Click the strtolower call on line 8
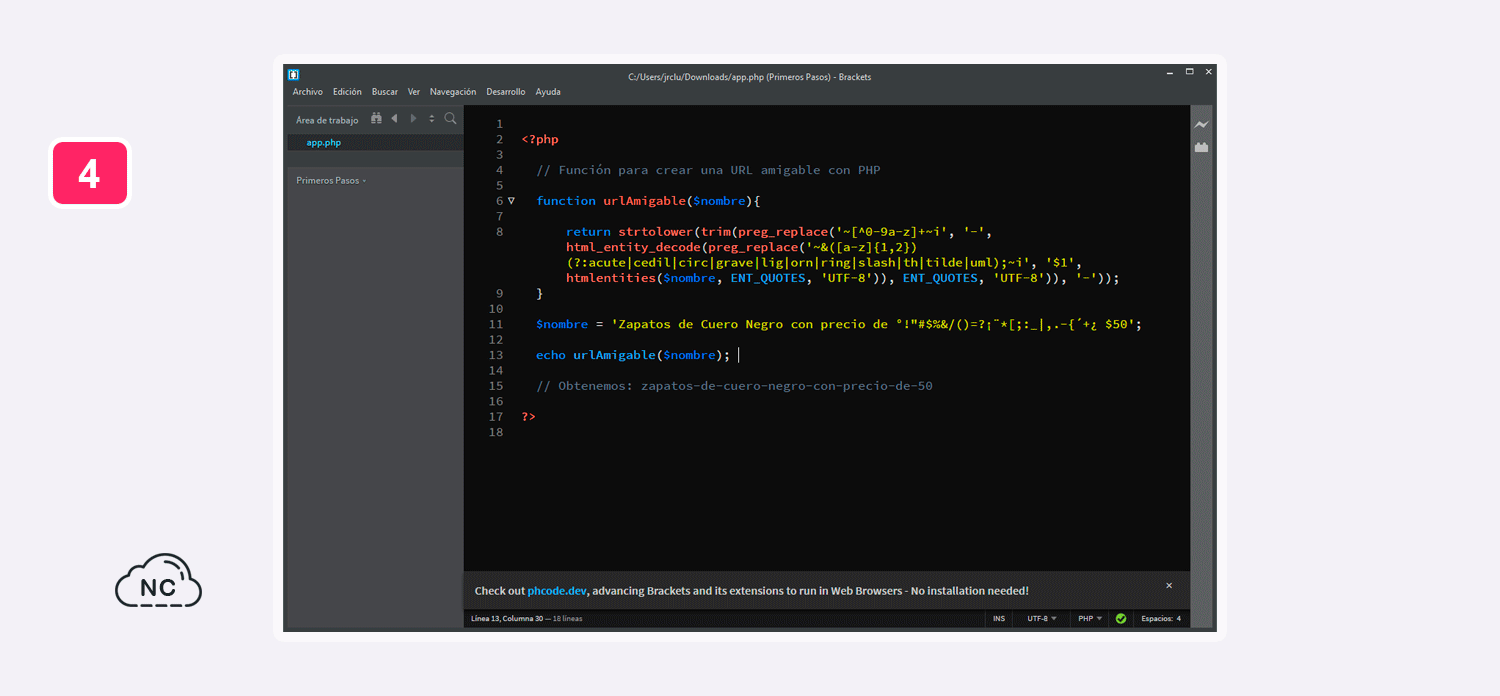 pyautogui.click(x=655, y=232)
